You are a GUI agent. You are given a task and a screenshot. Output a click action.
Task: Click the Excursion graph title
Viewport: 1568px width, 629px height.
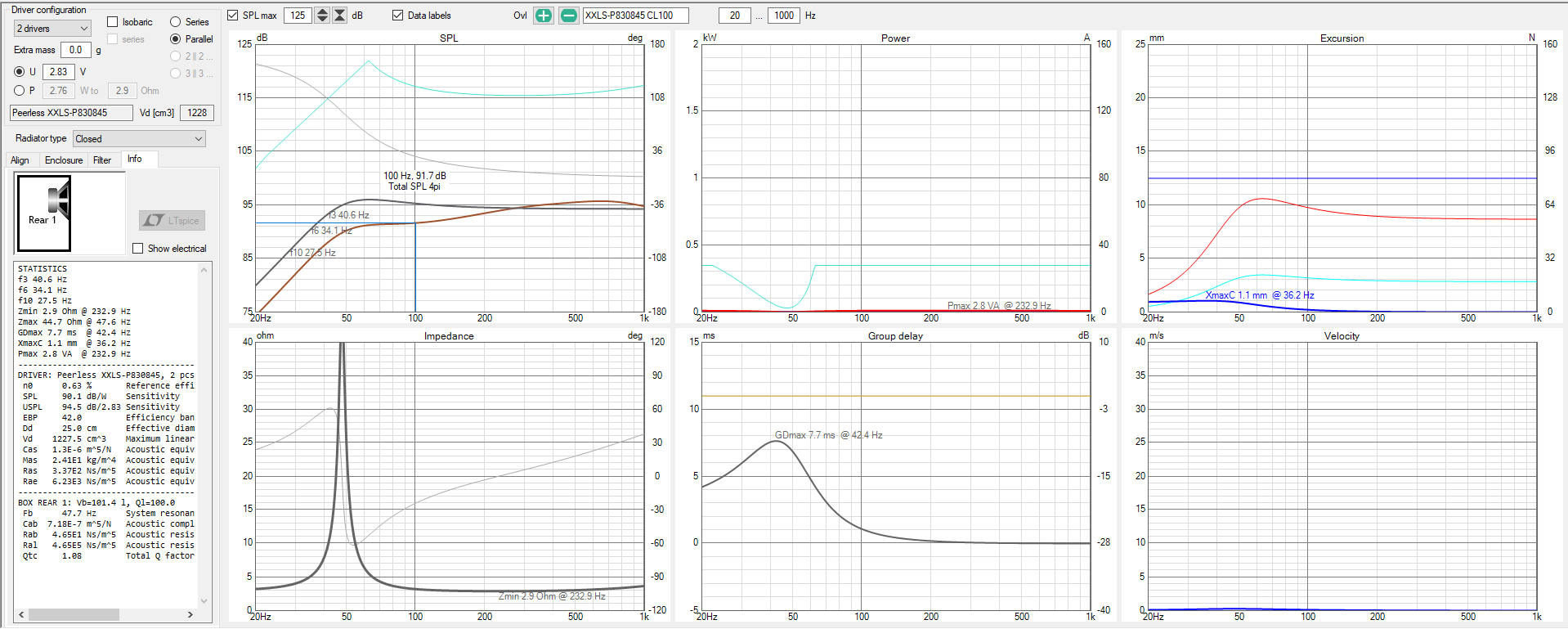tap(1342, 38)
